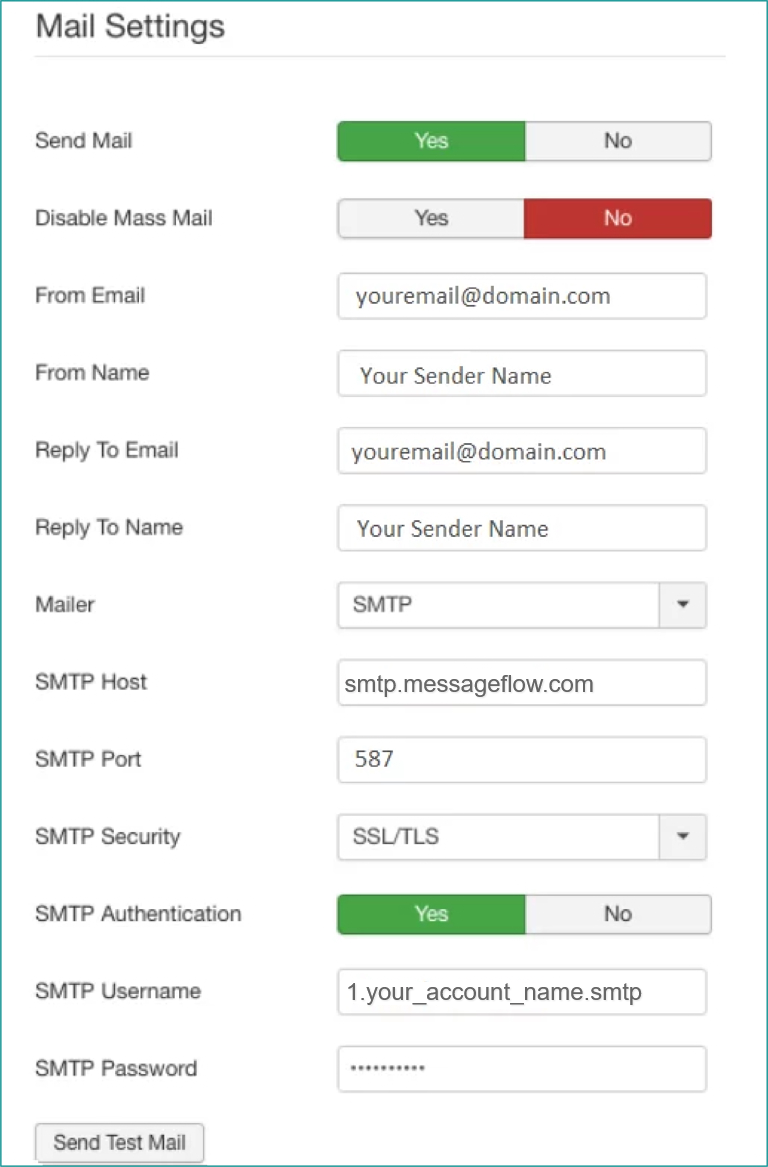Click the SSL/TLS security select box

tap(498, 837)
